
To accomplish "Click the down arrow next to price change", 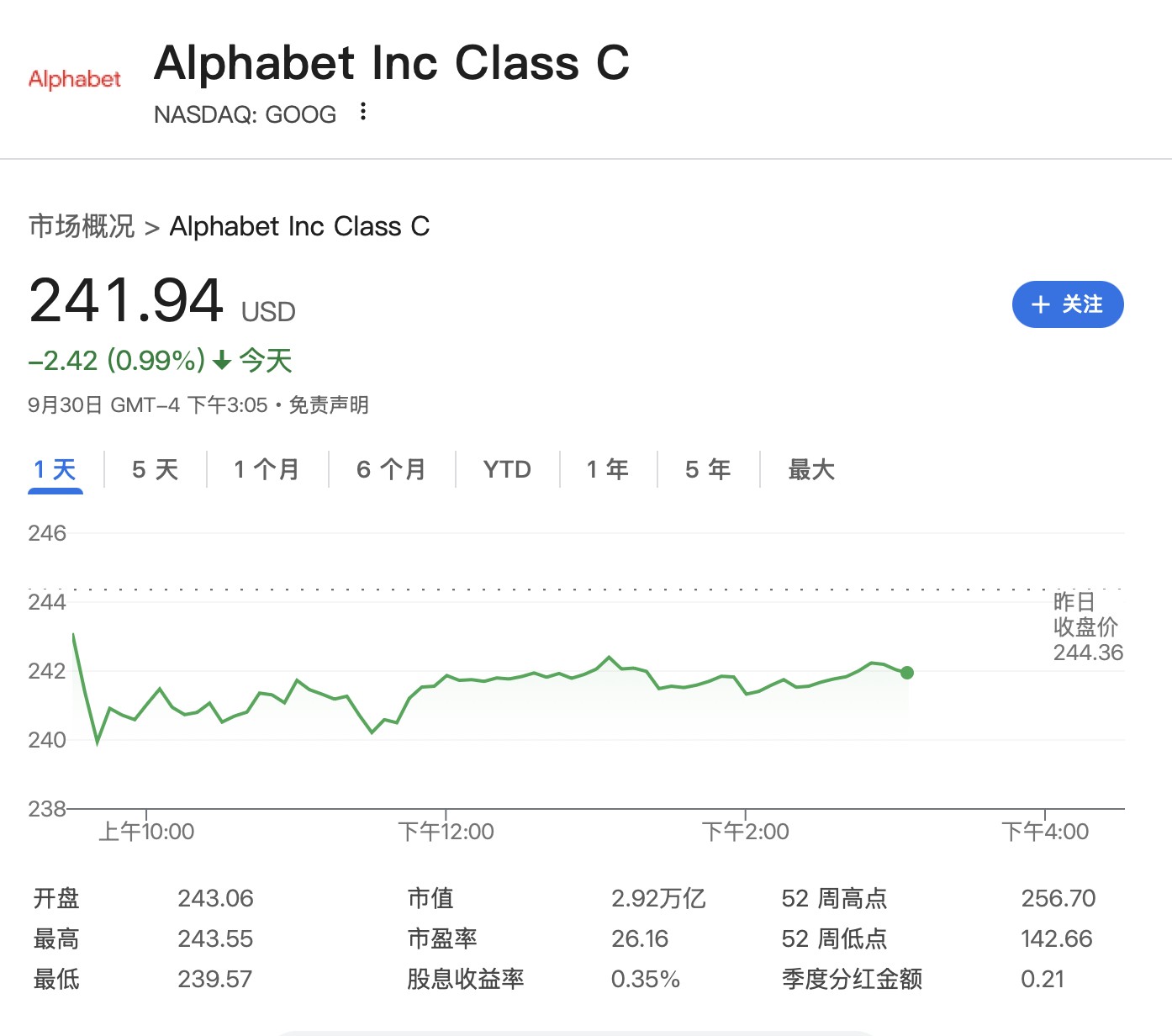I will click(x=222, y=362).
